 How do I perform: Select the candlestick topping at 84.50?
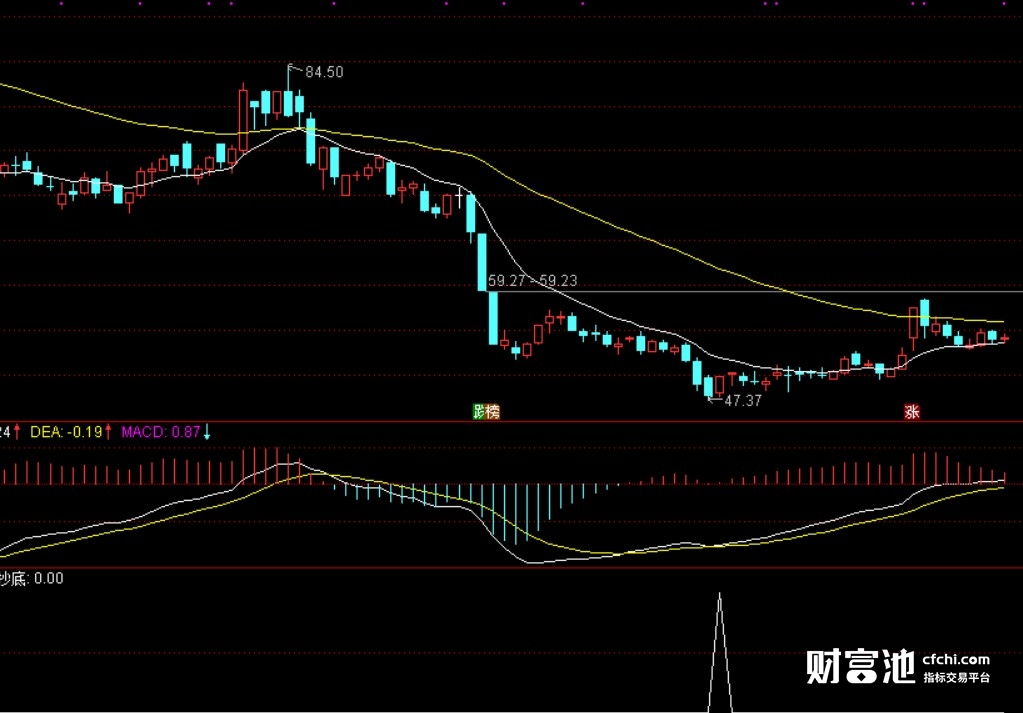click(x=288, y=91)
